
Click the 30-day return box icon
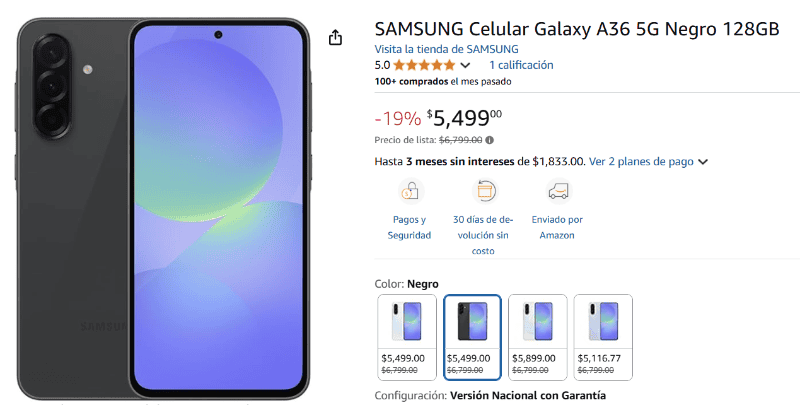484,190
